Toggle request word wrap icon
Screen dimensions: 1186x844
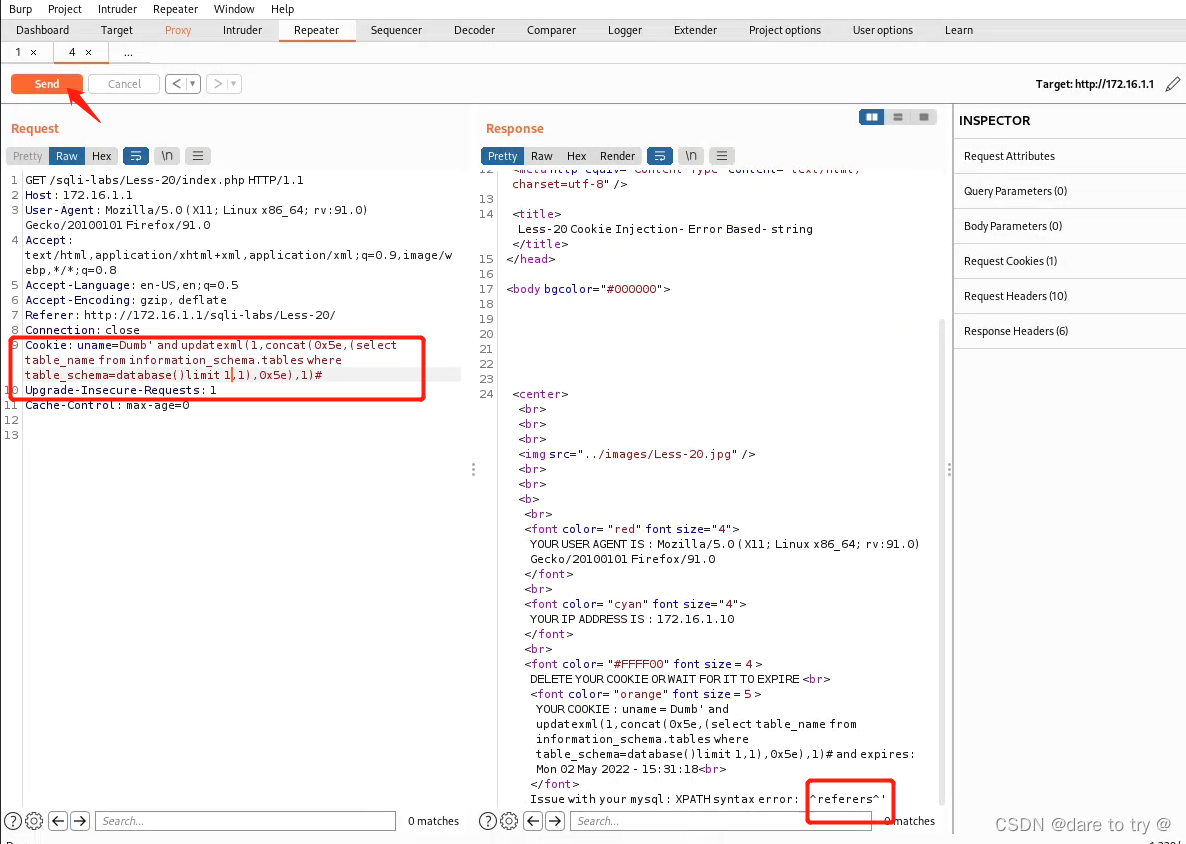[135, 156]
